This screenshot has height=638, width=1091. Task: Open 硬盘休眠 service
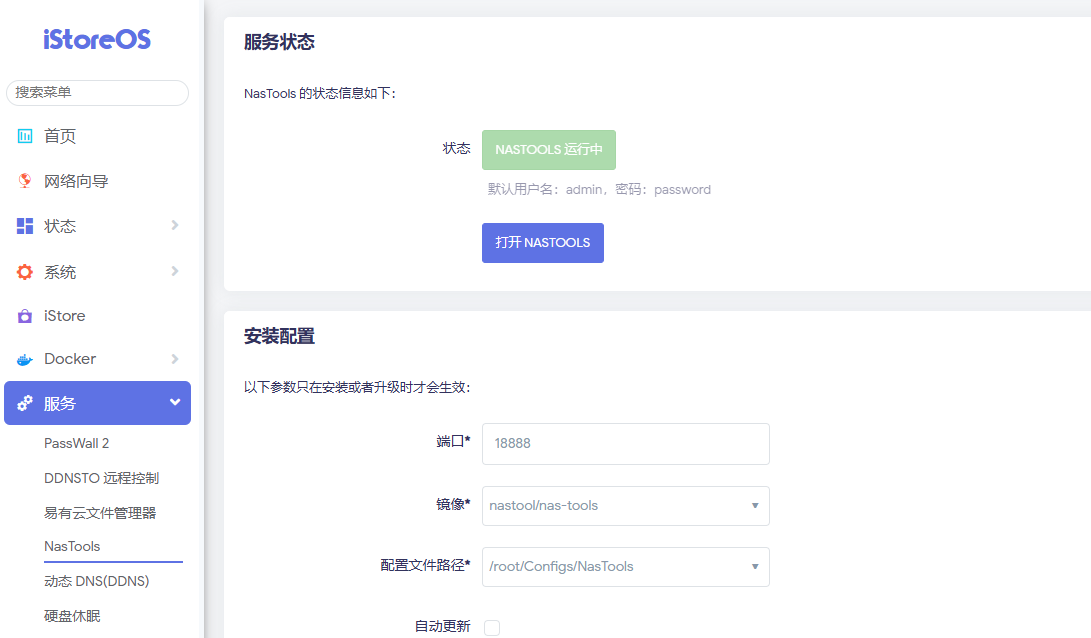72,616
